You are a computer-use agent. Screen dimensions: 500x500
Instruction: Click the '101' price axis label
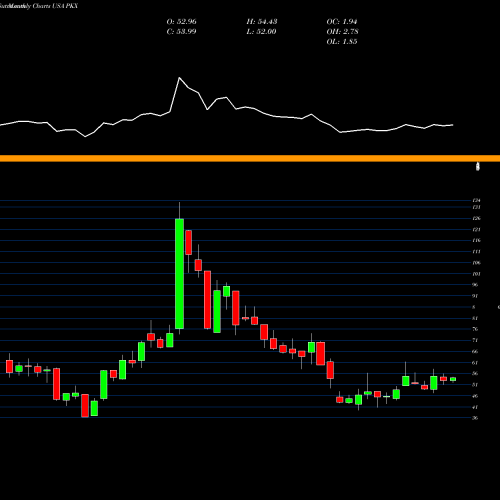476,274
